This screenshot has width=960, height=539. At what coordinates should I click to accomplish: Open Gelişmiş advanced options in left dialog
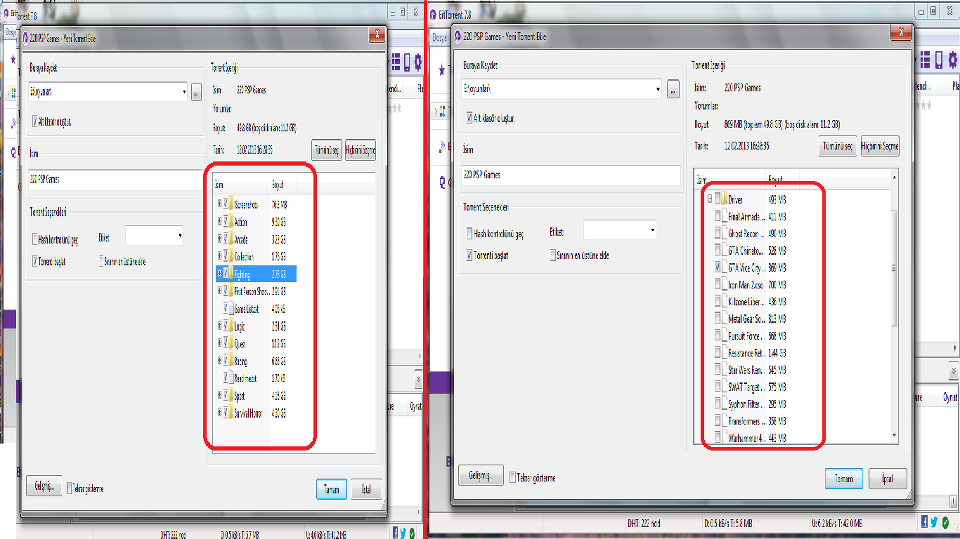pos(44,486)
